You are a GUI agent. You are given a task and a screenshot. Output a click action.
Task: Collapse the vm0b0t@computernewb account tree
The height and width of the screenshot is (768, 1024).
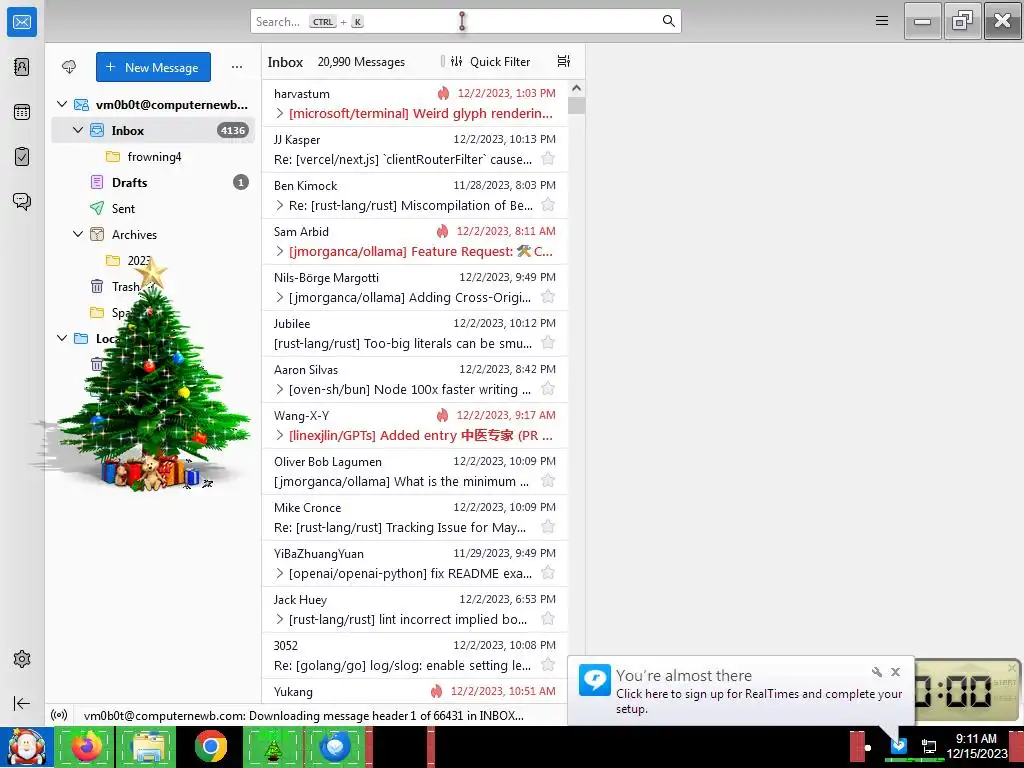coord(62,104)
